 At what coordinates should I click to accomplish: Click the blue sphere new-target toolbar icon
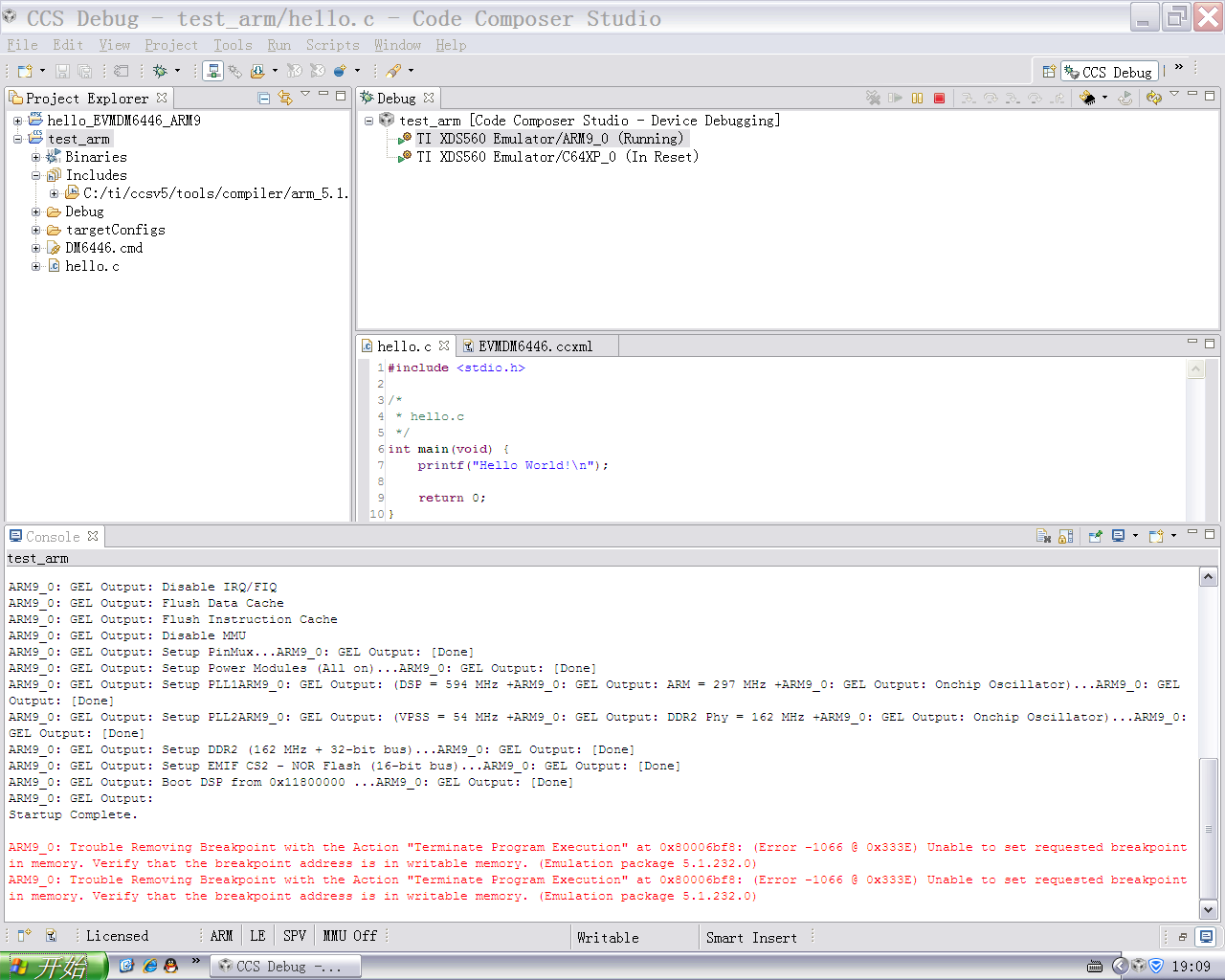pos(340,71)
